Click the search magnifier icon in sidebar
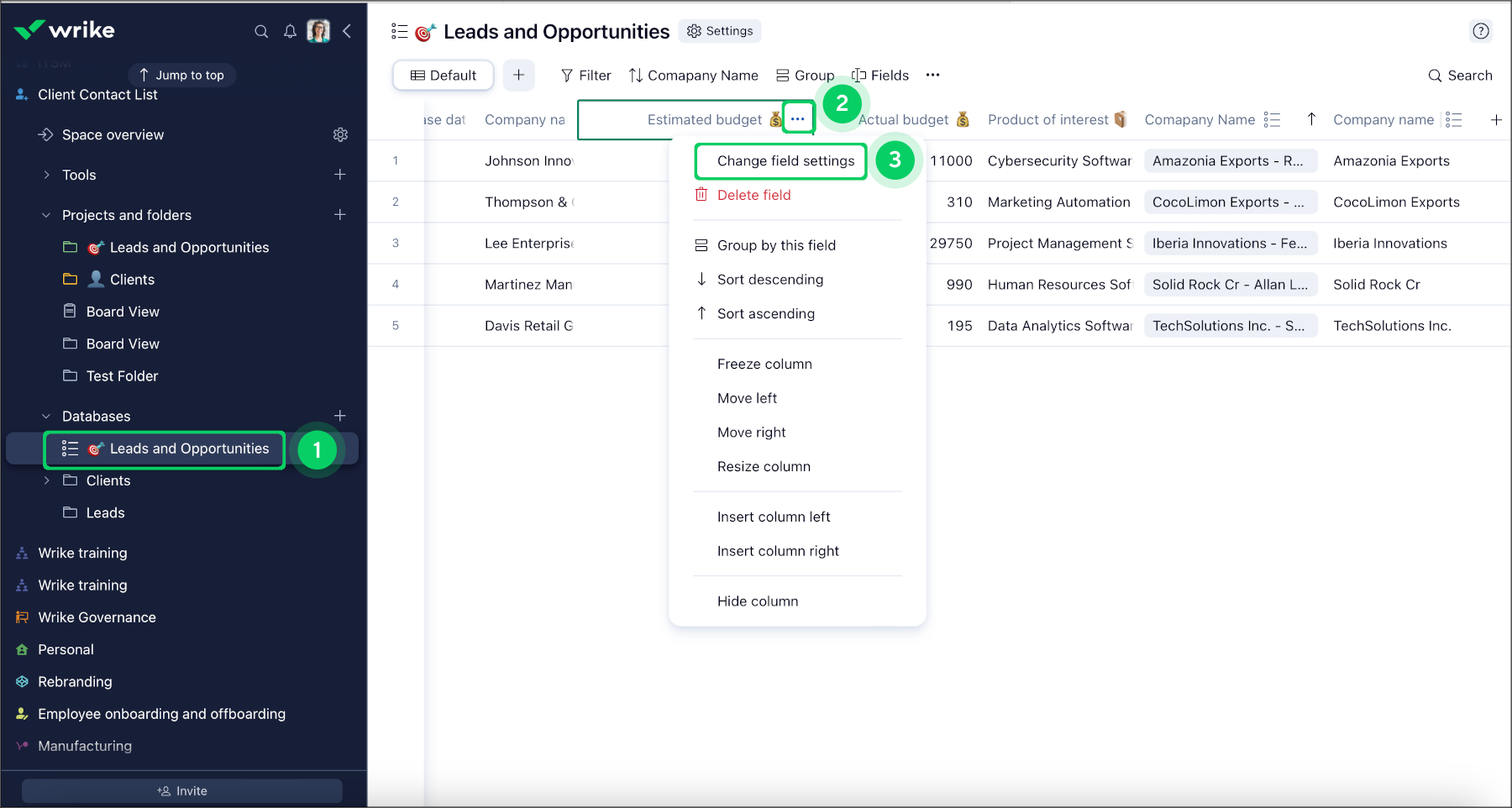The image size is (1512, 808). tap(261, 32)
